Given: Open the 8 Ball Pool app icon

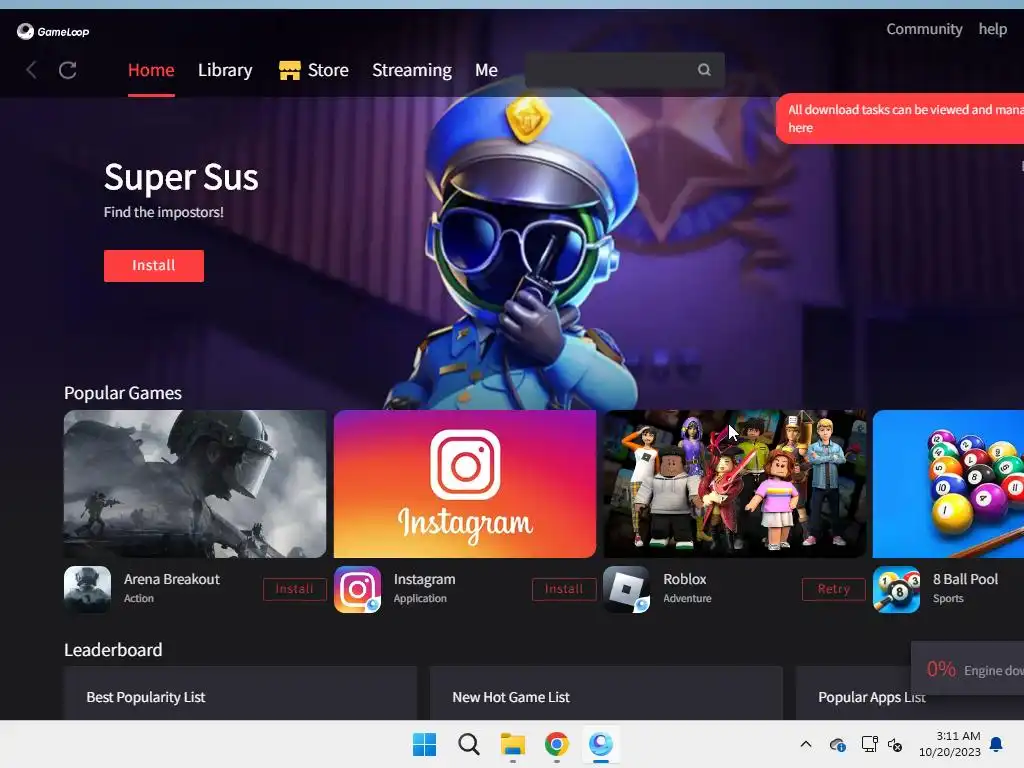Looking at the screenshot, I should 897,589.
